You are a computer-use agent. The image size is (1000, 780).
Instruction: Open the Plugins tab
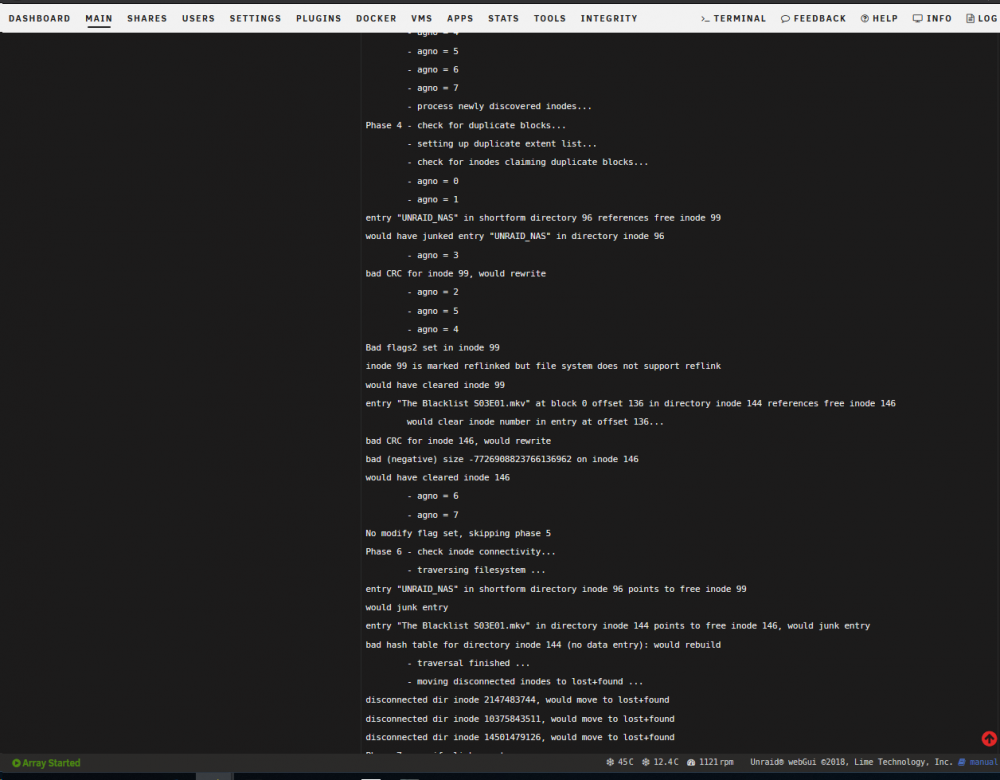[318, 18]
